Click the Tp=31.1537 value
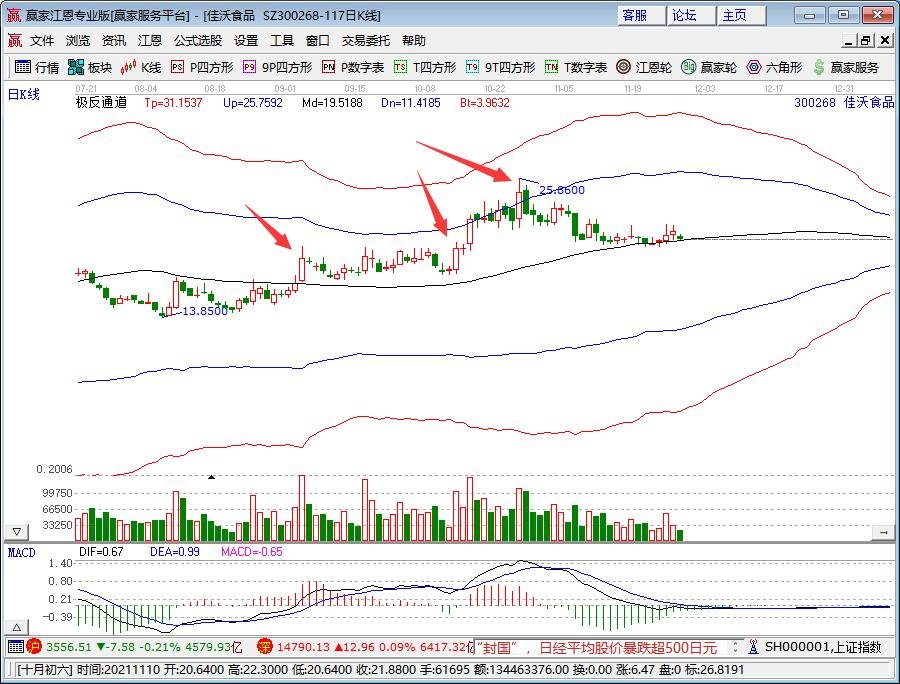The image size is (900, 684). 173,103
